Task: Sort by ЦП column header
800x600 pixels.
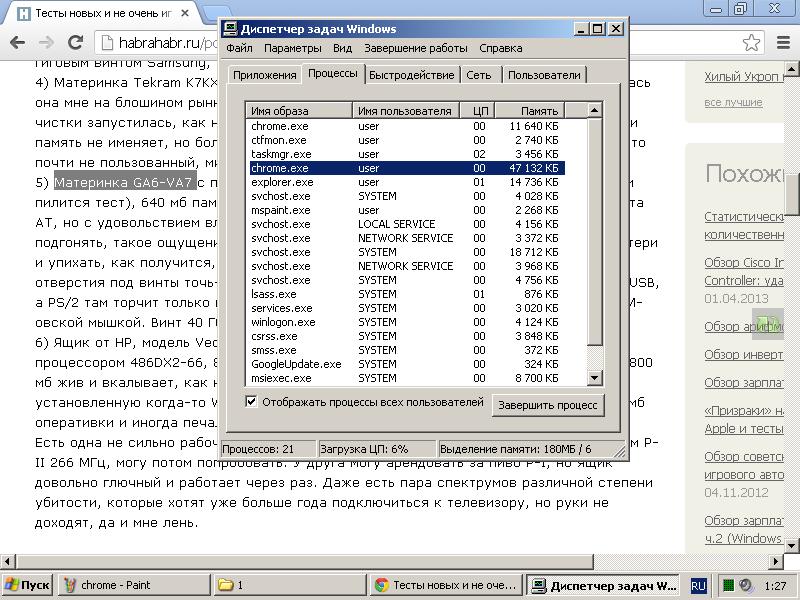Action: coord(478,111)
